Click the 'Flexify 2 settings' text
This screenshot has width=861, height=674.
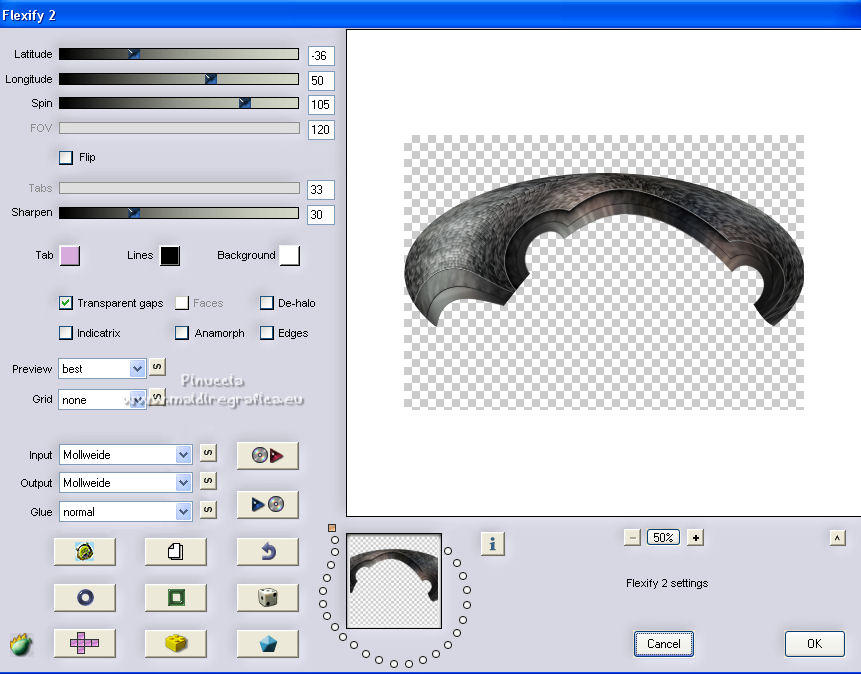point(667,583)
